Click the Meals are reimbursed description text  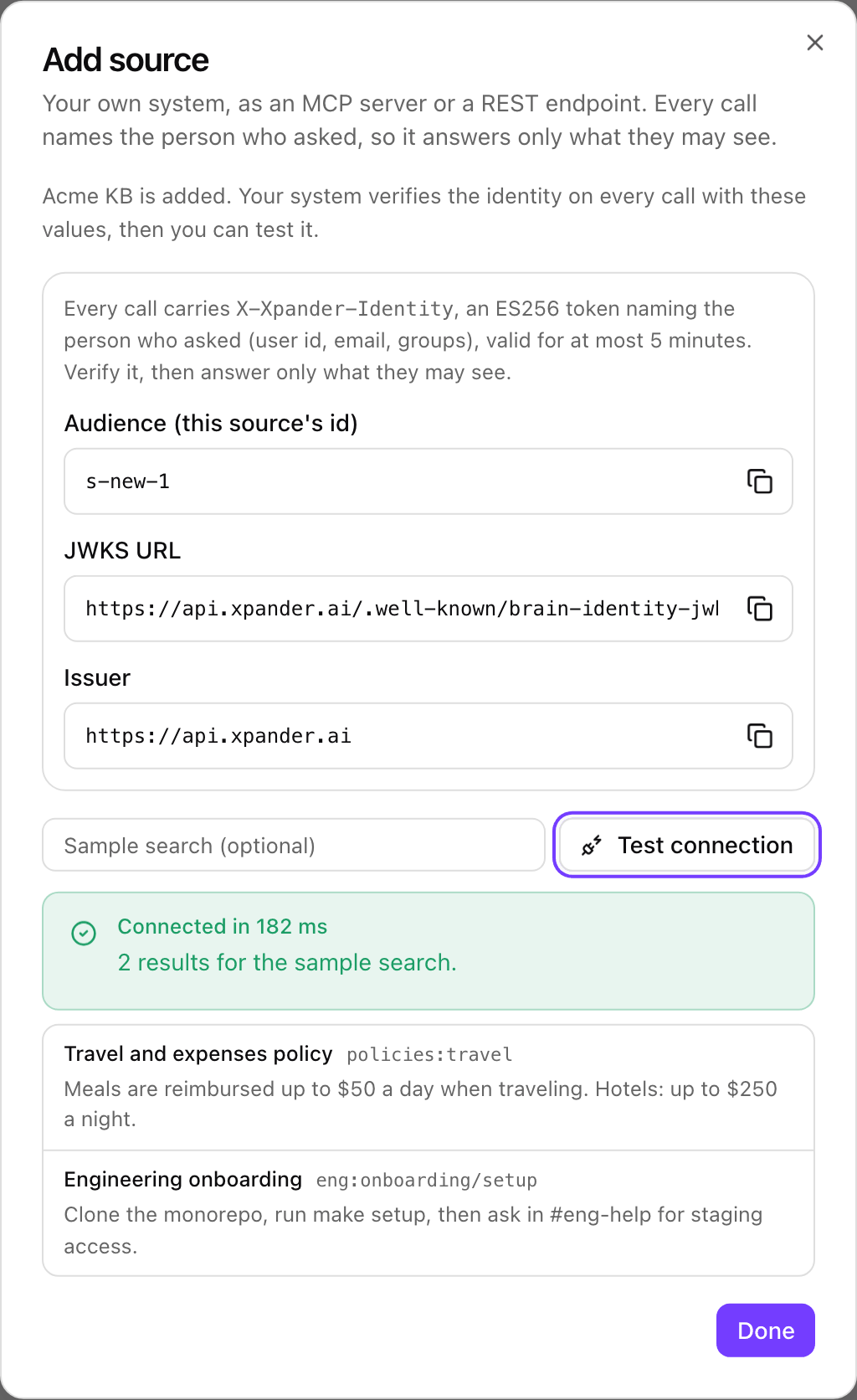pyautogui.click(x=421, y=1104)
